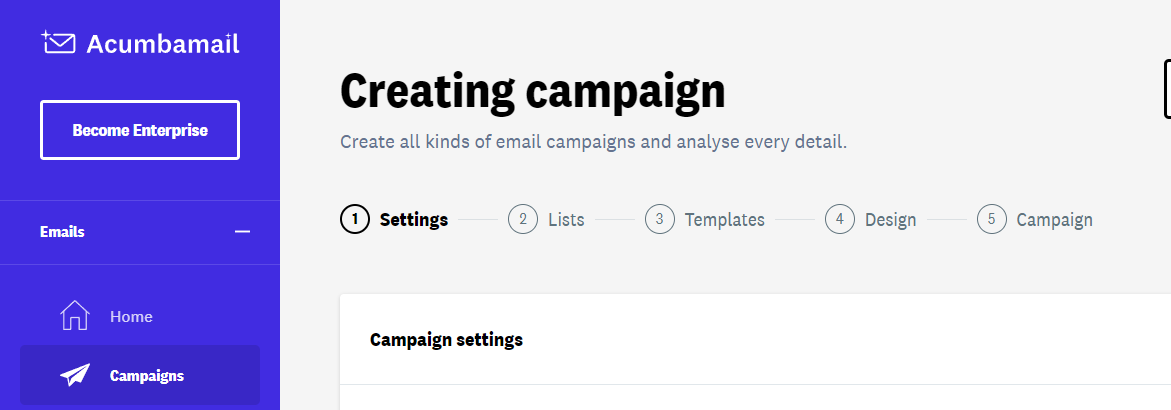
Task: Click the Campaigns paper plane icon
Action: click(x=75, y=375)
